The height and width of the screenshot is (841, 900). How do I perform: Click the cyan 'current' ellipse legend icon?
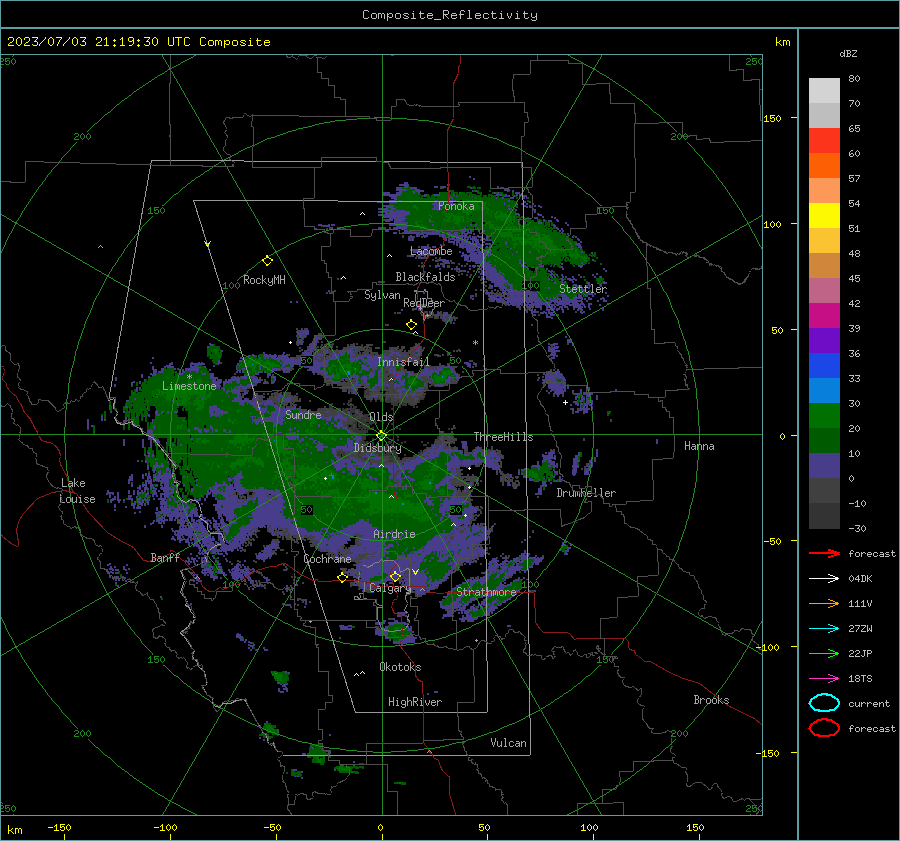tap(824, 703)
